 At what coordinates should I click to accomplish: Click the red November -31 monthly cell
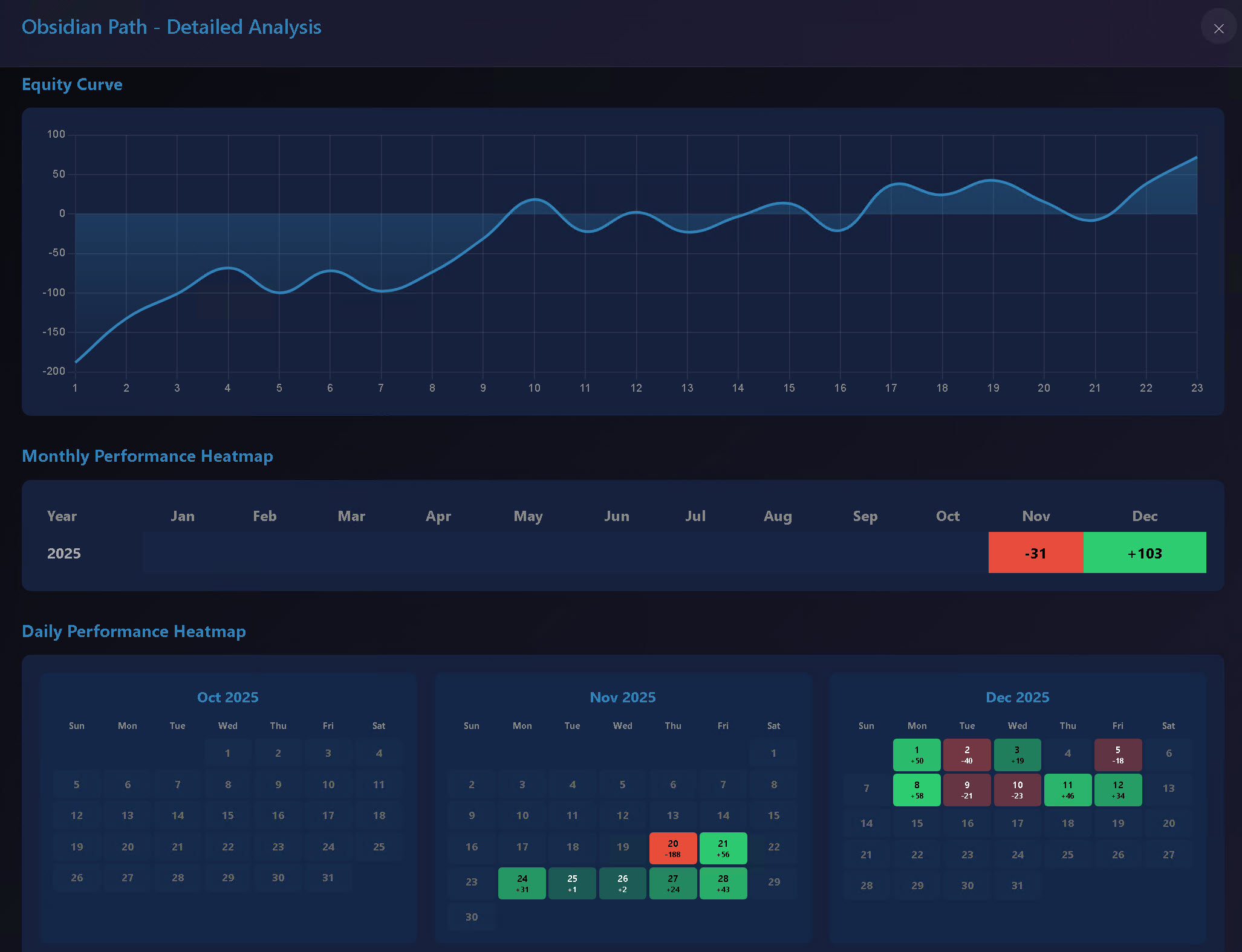(x=1035, y=552)
